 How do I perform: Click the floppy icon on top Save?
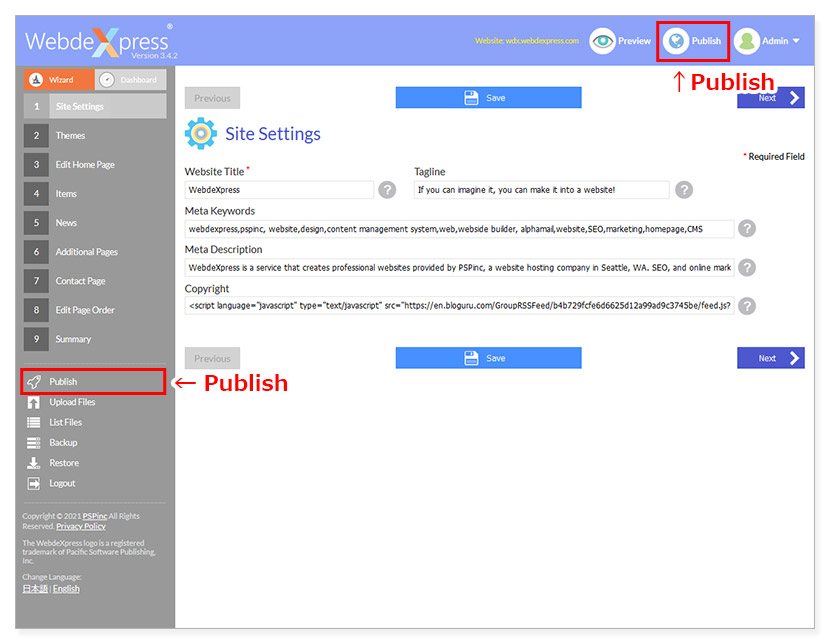(x=471, y=98)
